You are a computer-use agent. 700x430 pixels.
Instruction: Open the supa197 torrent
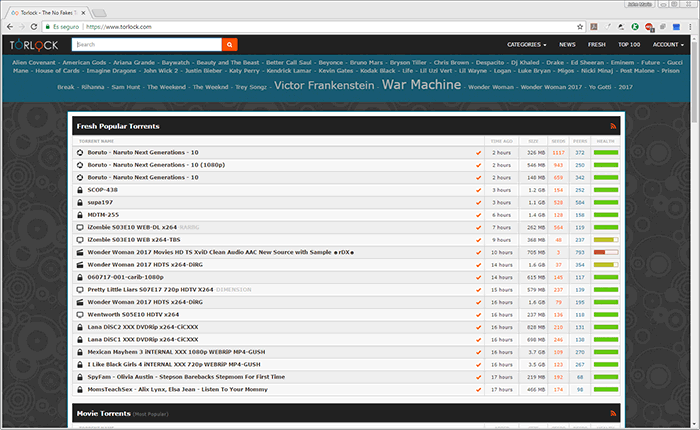(100, 202)
